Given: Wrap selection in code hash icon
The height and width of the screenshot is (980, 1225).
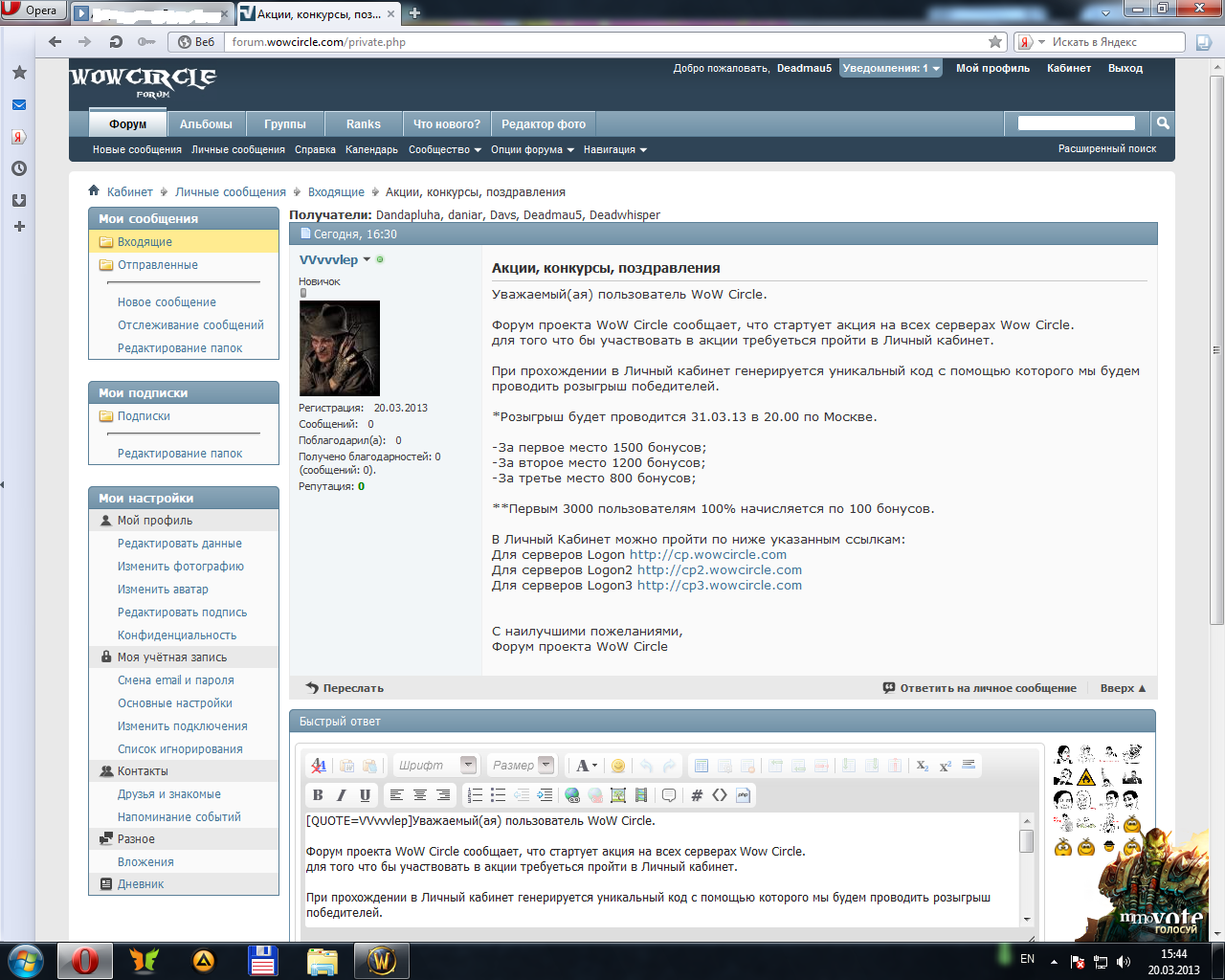Looking at the screenshot, I should point(697,795).
